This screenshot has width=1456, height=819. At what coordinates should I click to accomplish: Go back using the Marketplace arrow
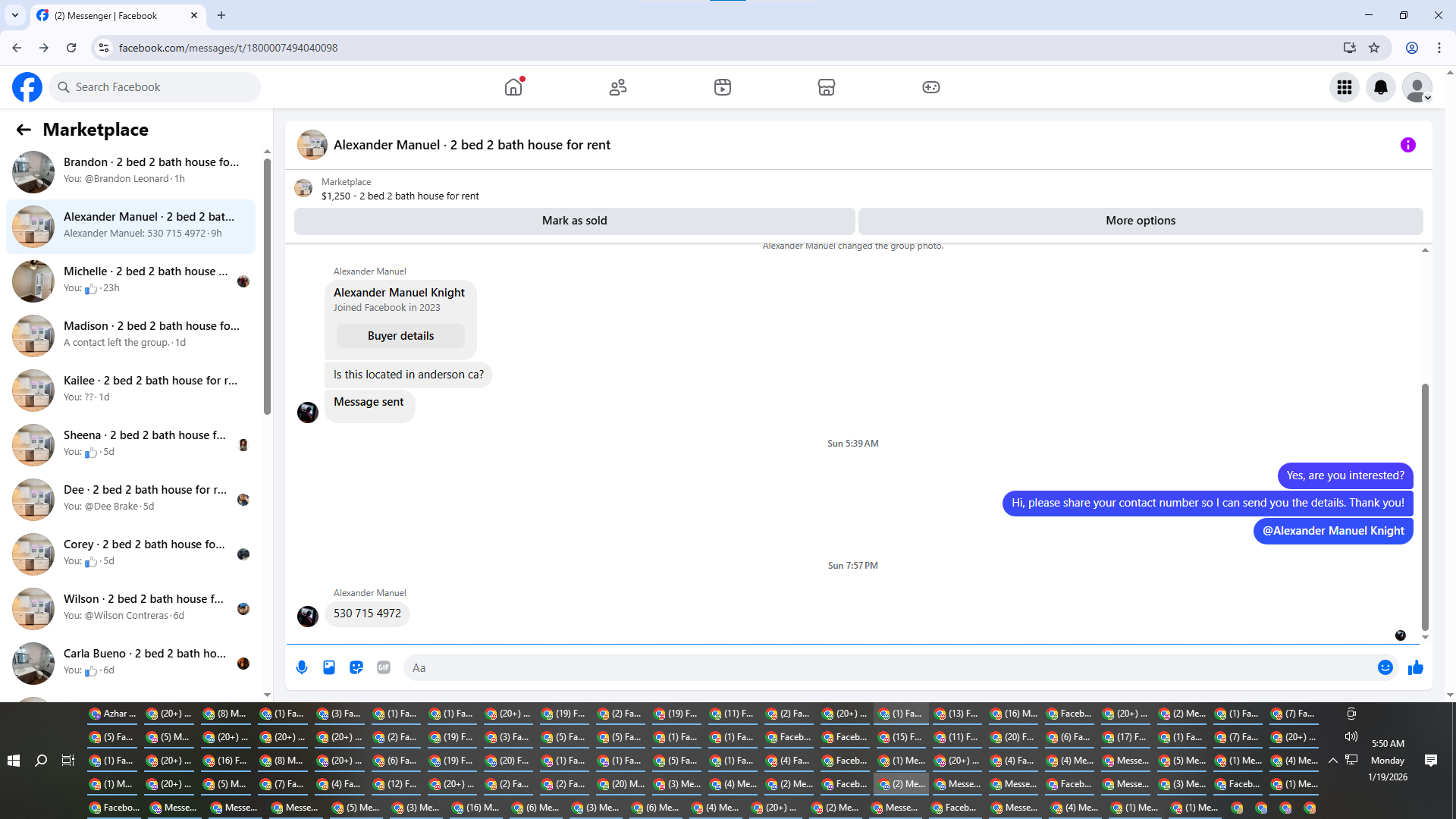click(24, 130)
